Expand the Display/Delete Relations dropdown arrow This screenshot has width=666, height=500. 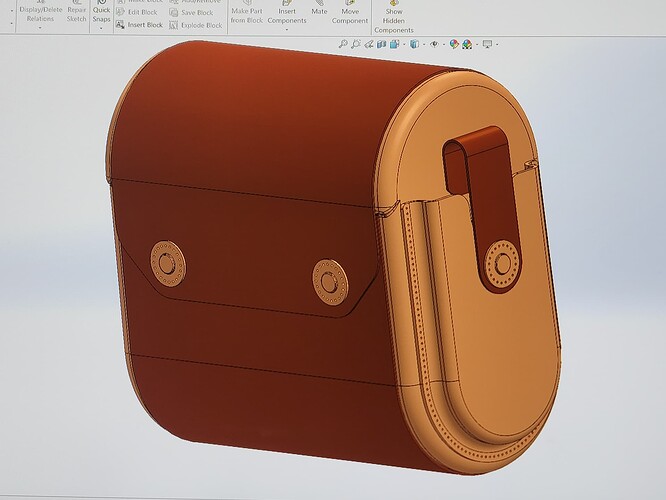coord(40,28)
